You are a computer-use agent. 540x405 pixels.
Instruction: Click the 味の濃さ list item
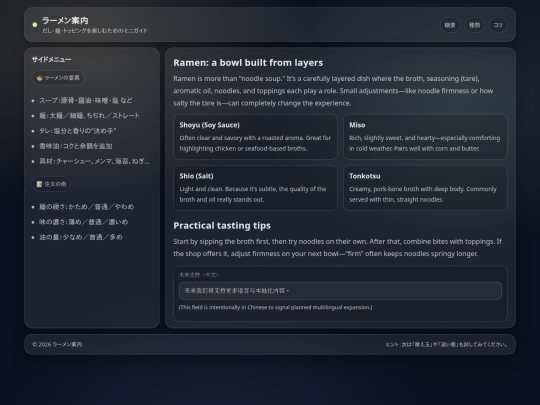(84, 222)
